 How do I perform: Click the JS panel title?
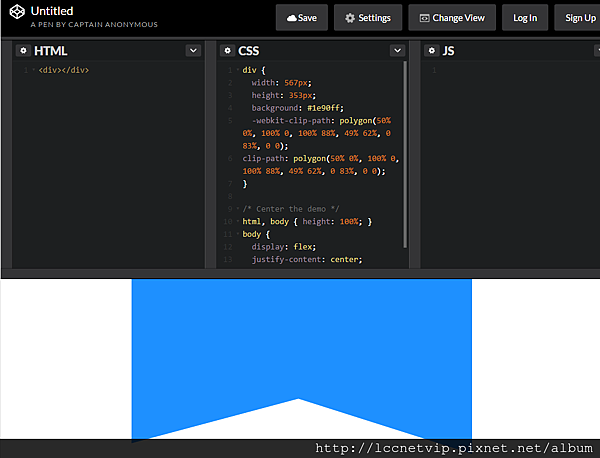point(448,51)
